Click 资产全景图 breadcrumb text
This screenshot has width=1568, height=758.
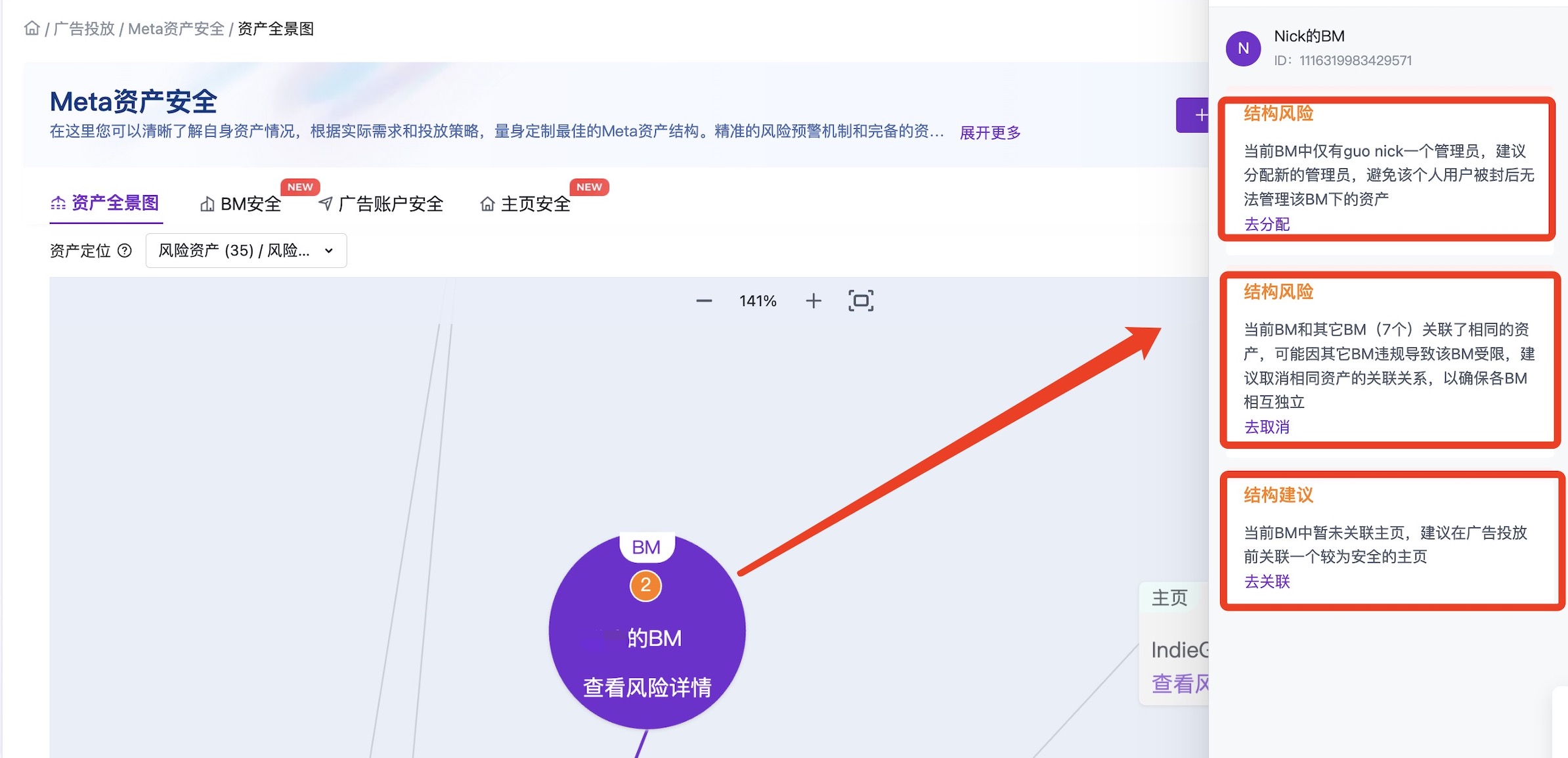(x=276, y=29)
